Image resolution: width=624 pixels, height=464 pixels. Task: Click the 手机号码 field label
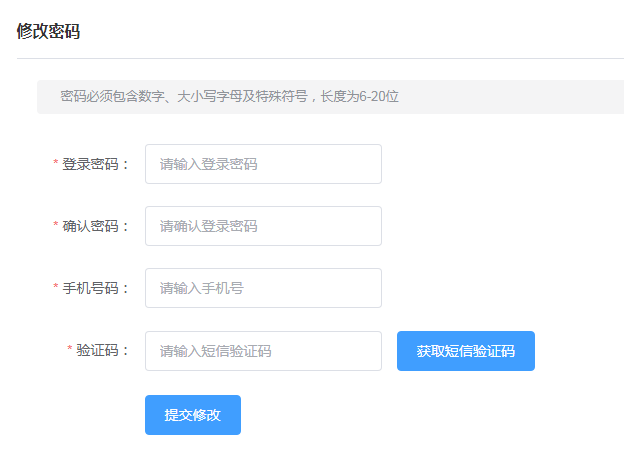[x=96, y=288]
